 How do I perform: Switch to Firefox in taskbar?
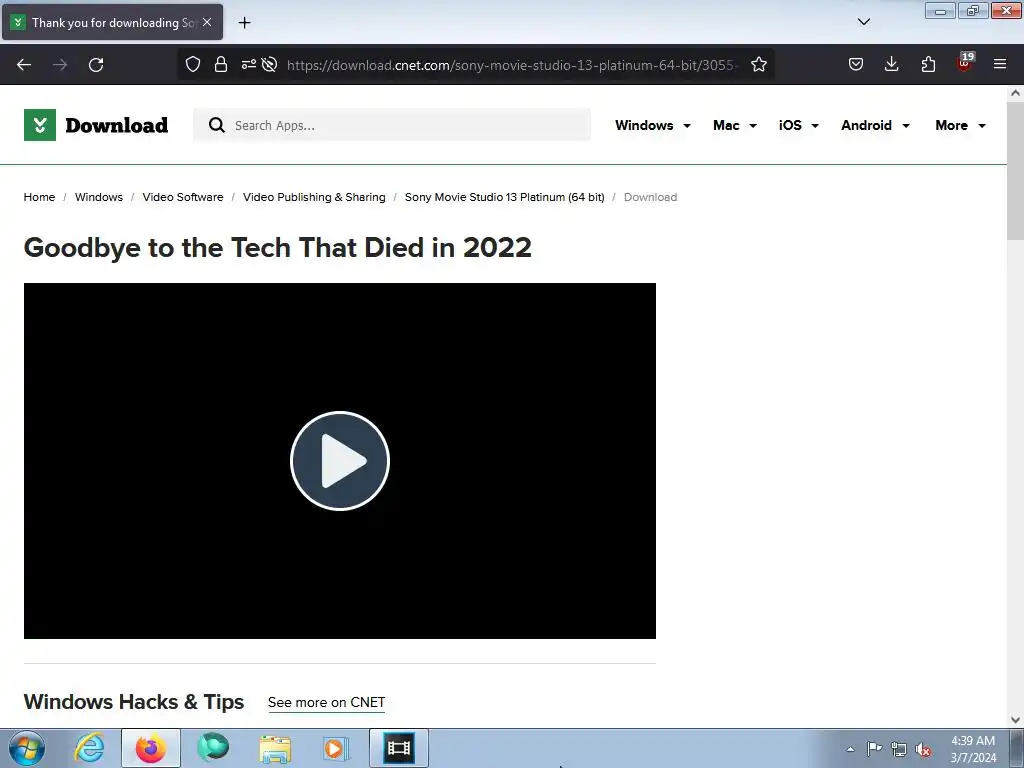[x=151, y=748]
